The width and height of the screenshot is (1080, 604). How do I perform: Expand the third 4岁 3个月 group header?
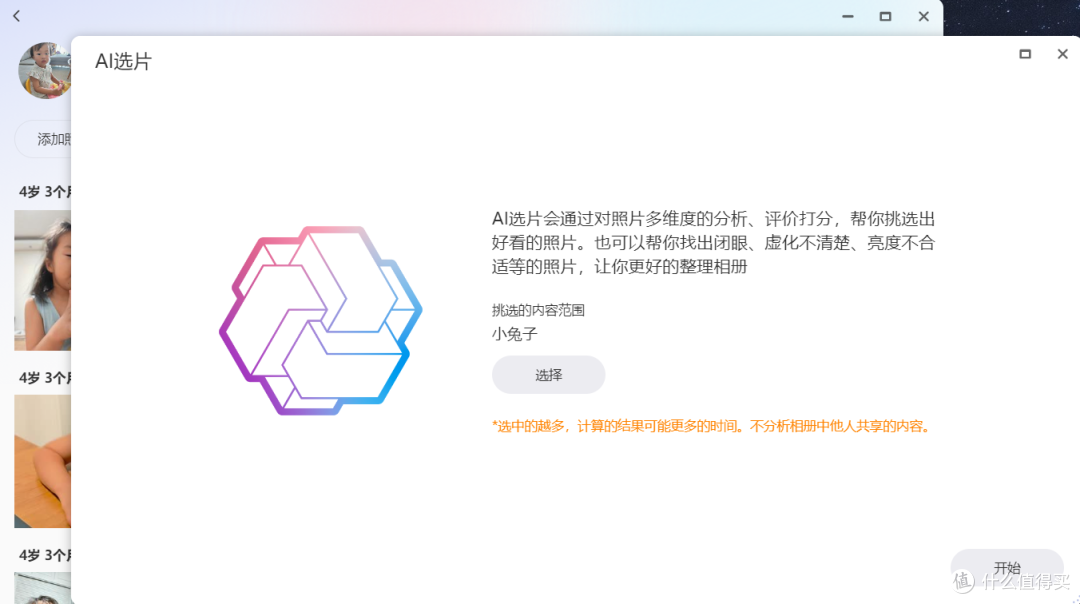(44, 555)
